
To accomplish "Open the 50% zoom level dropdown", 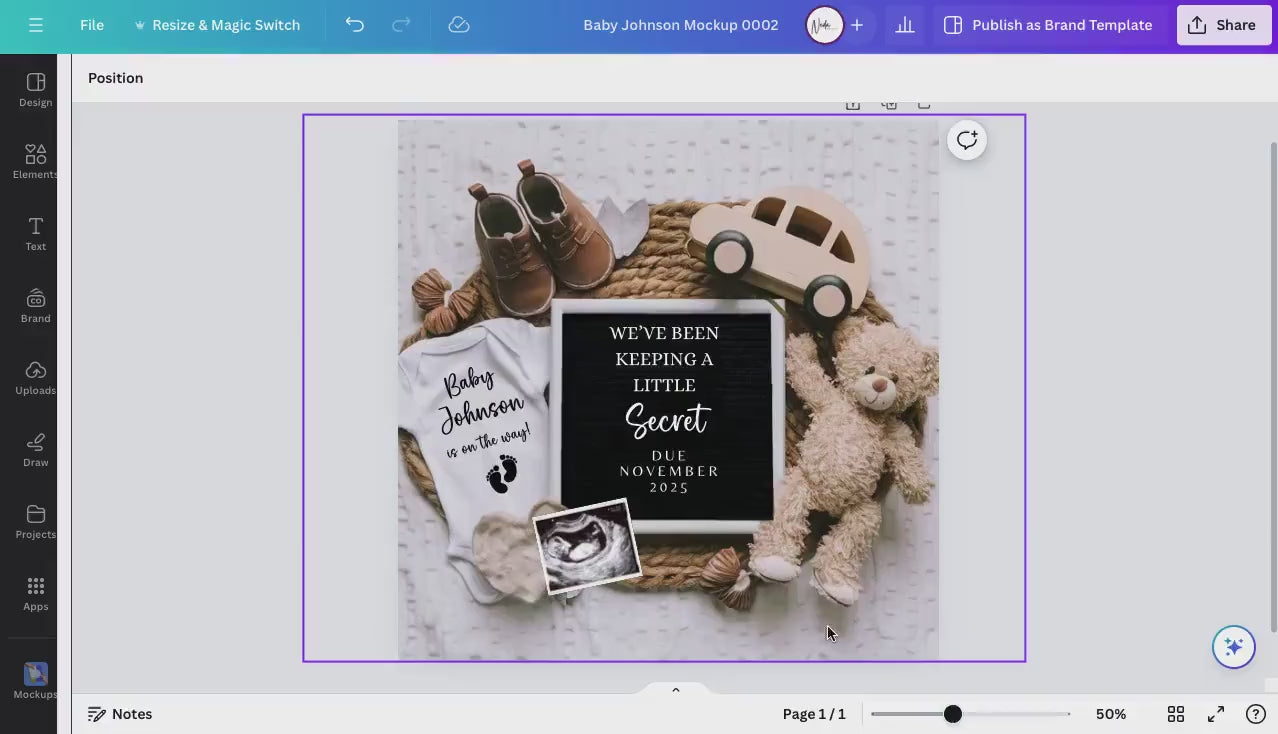I will [x=1110, y=714].
